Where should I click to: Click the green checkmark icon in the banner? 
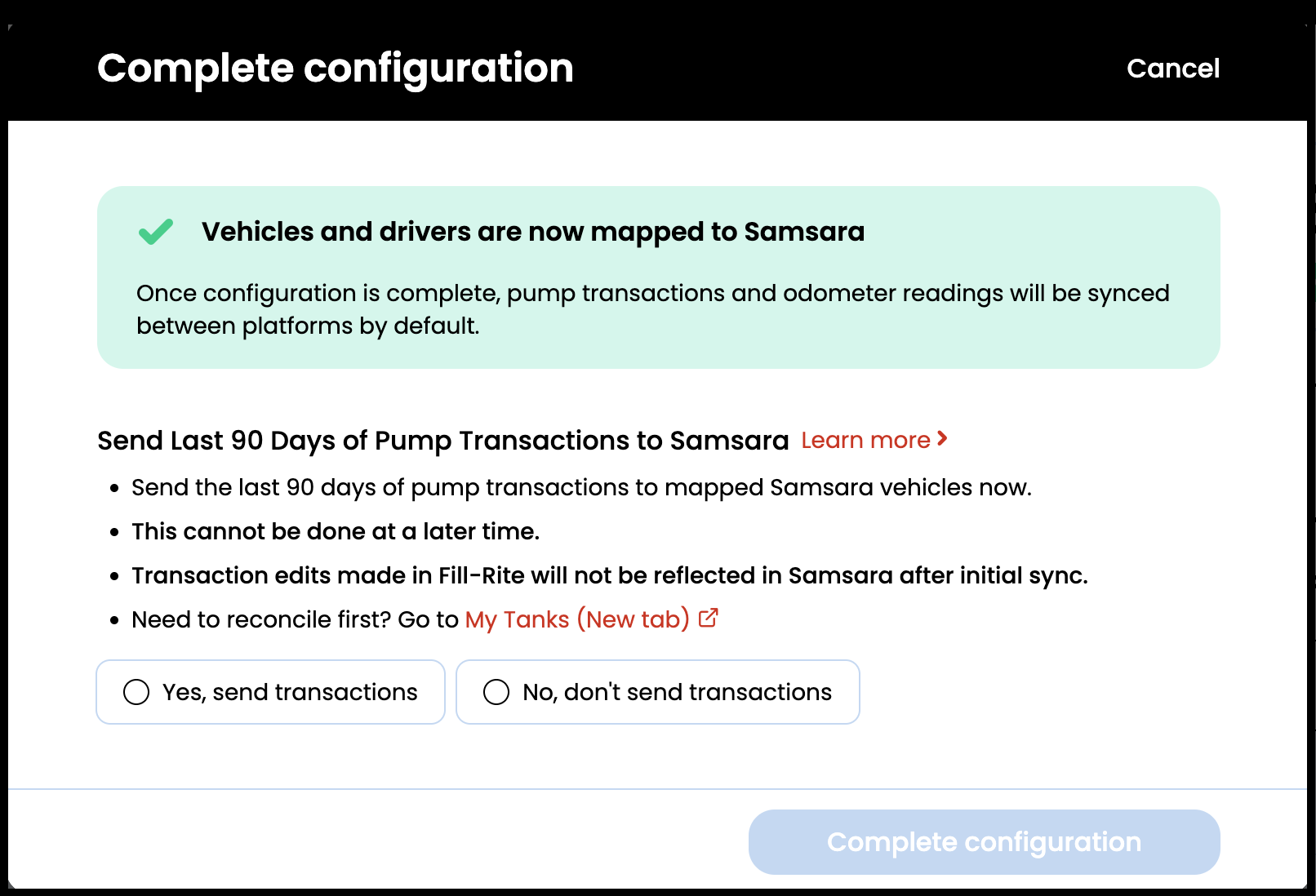155,232
